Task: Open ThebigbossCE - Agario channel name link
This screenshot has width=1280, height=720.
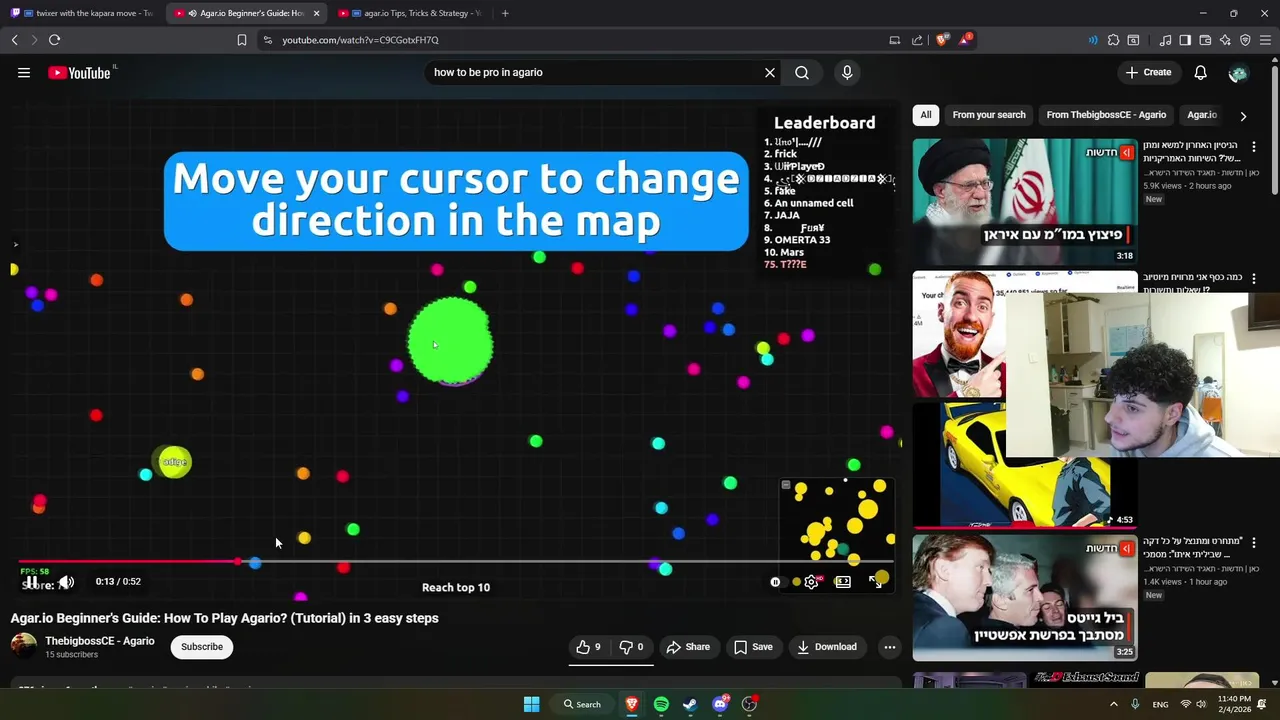Action: click(x=100, y=641)
